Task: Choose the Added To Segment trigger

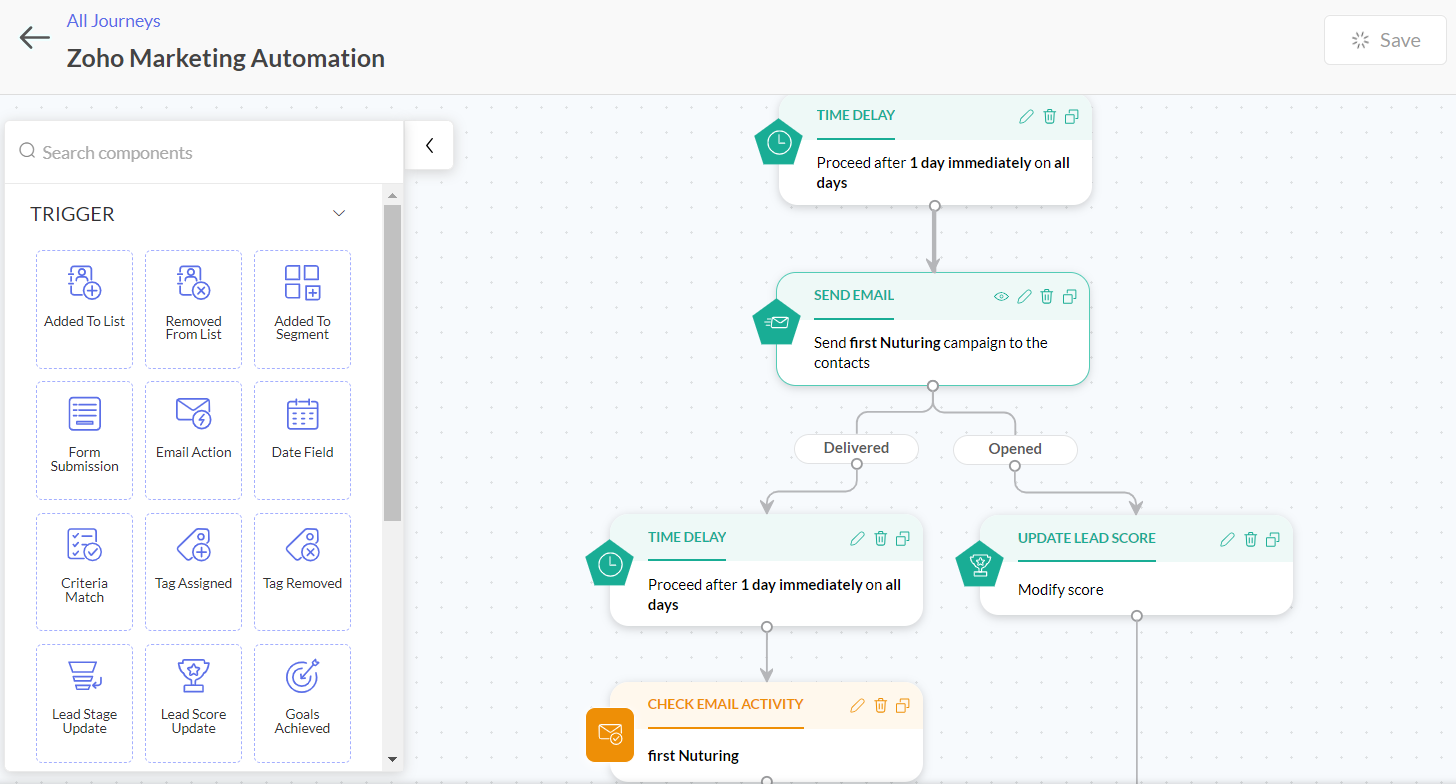Action: 302,309
